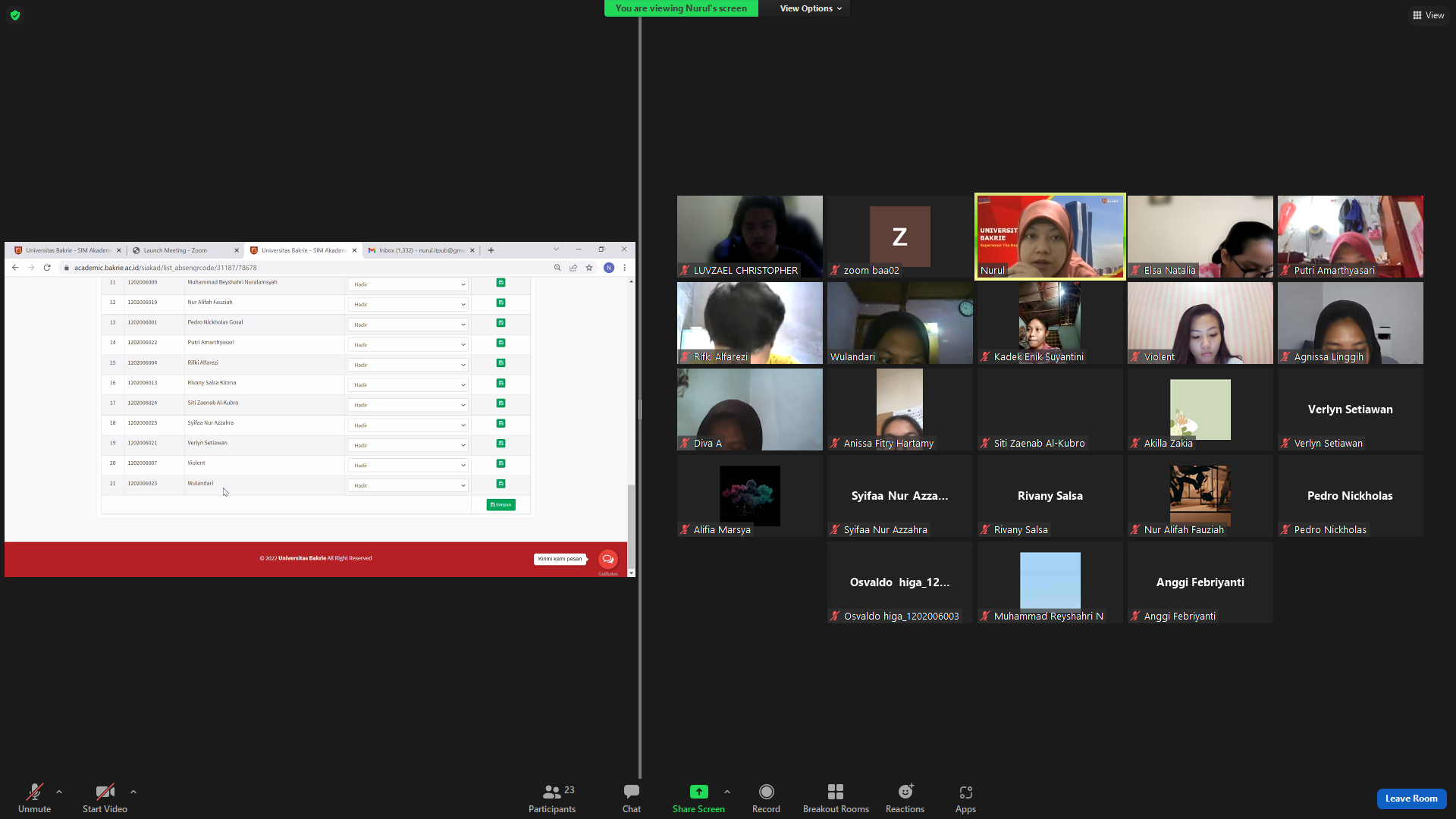Expand audio options arrow next to Unmute

click(x=59, y=792)
